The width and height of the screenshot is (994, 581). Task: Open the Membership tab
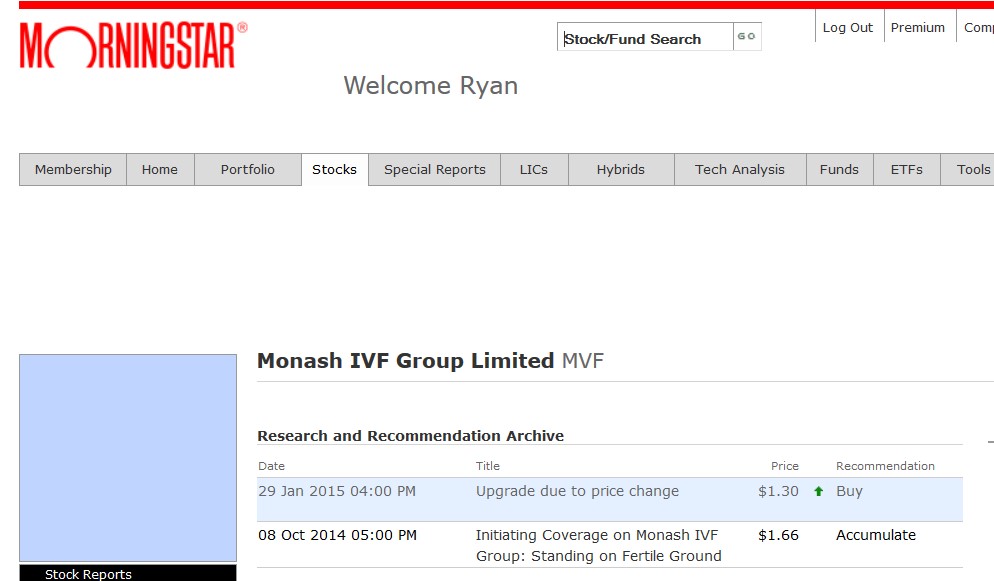coord(73,170)
